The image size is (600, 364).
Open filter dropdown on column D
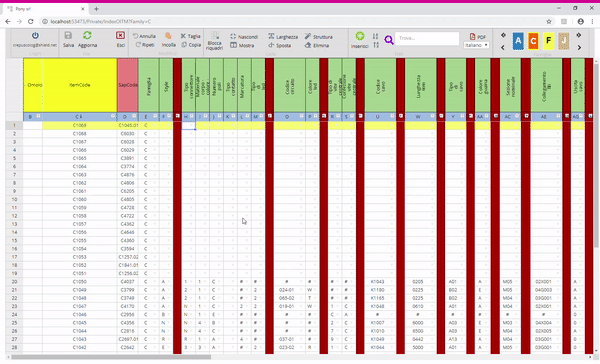tap(134, 116)
